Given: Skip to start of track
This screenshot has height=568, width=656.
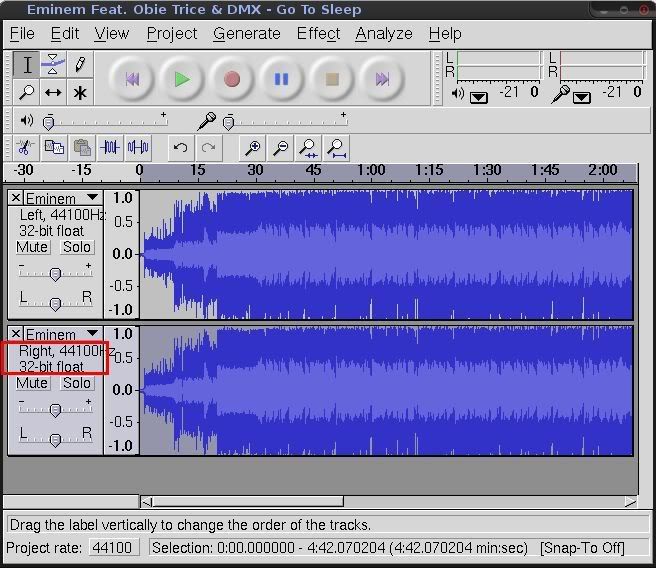Looking at the screenshot, I should [x=132, y=79].
